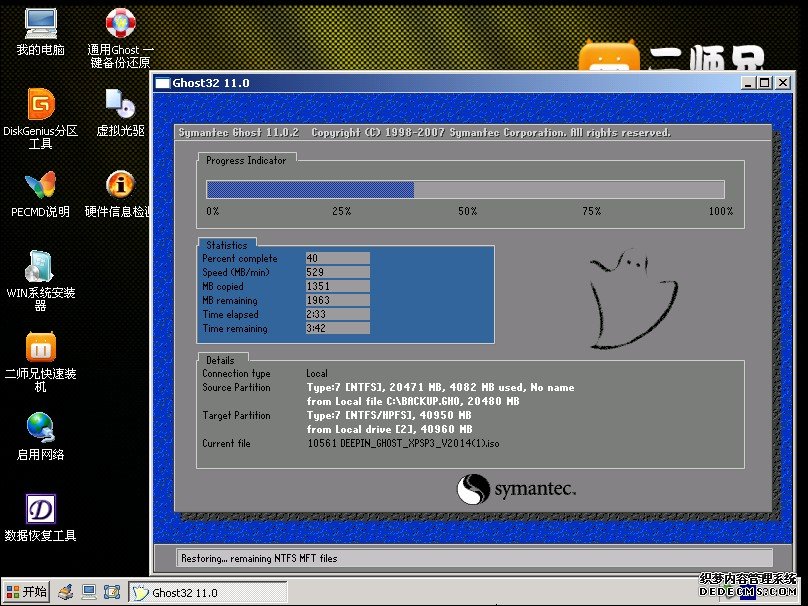
Task: Open the PECMD说明 desktop icon
Action: (x=41, y=194)
